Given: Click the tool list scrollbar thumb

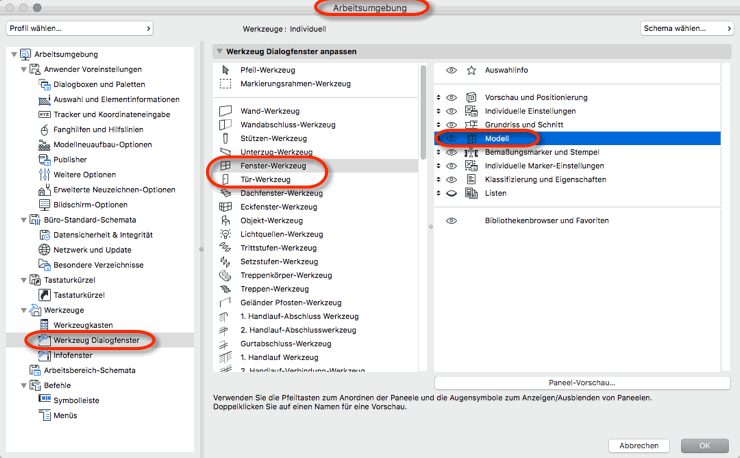Looking at the screenshot, I should (x=423, y=112).
